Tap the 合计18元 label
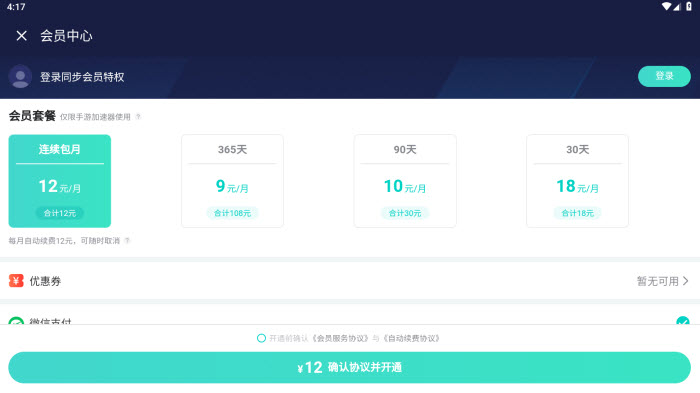This screenshot has height=393, width=700. click(577, 213)
